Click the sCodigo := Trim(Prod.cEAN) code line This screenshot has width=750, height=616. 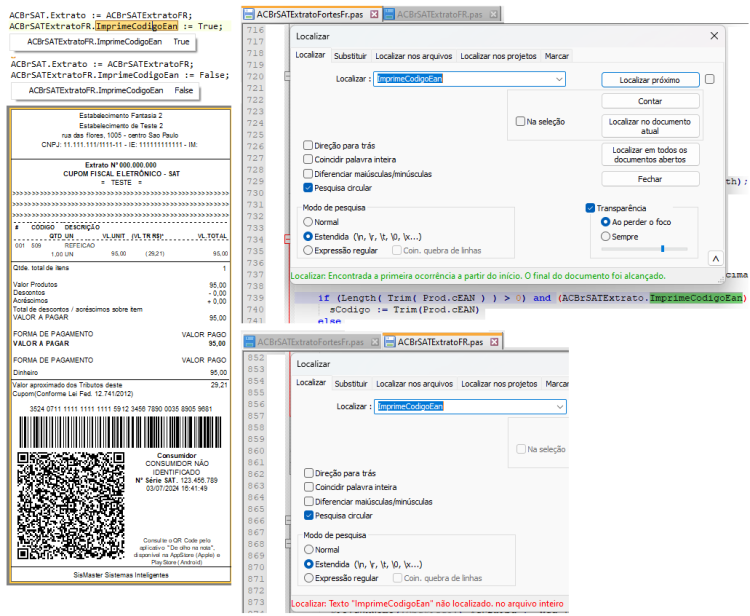(x=404, y=309)
